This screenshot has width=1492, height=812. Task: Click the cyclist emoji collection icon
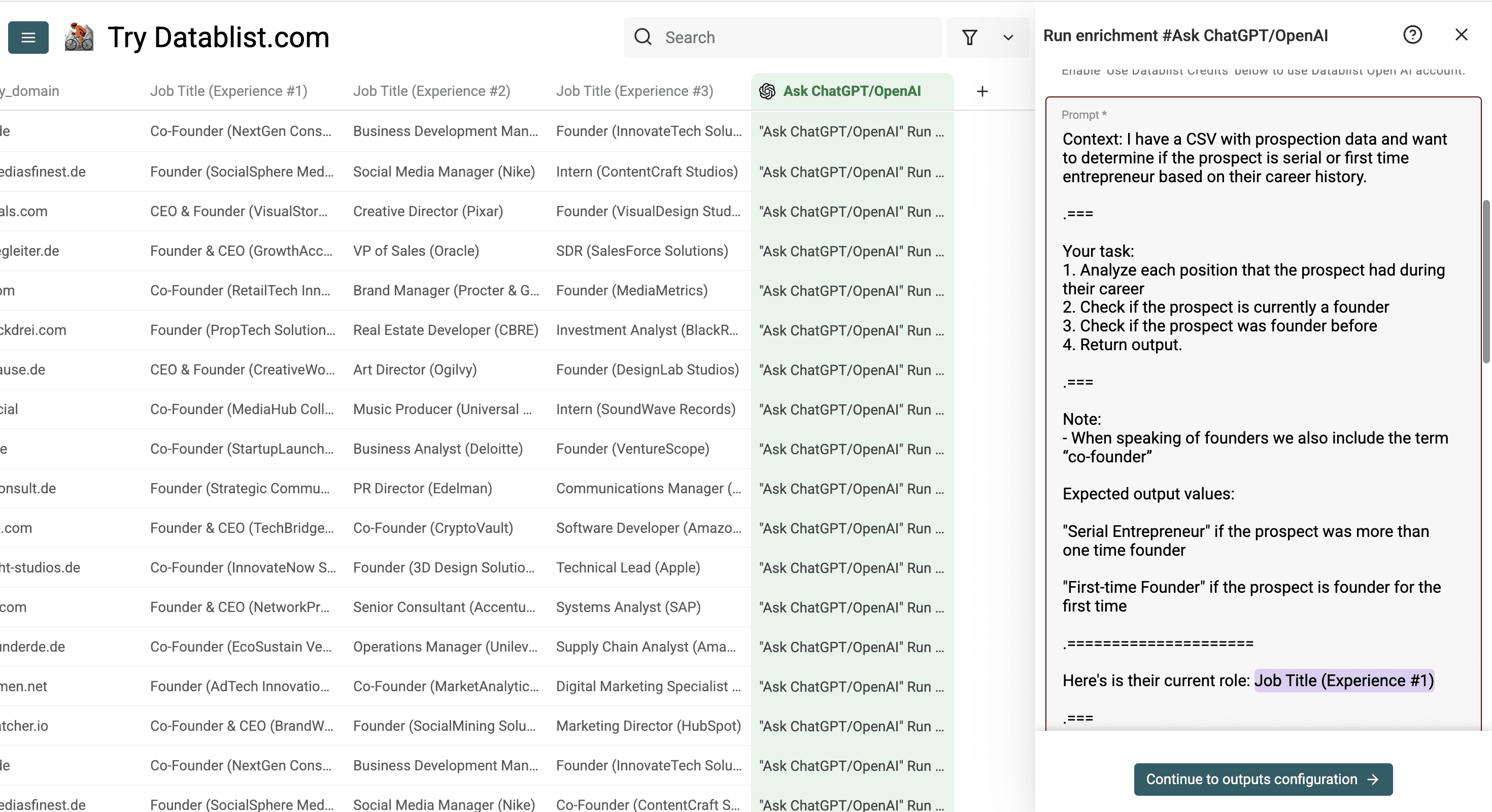[79, 38]
